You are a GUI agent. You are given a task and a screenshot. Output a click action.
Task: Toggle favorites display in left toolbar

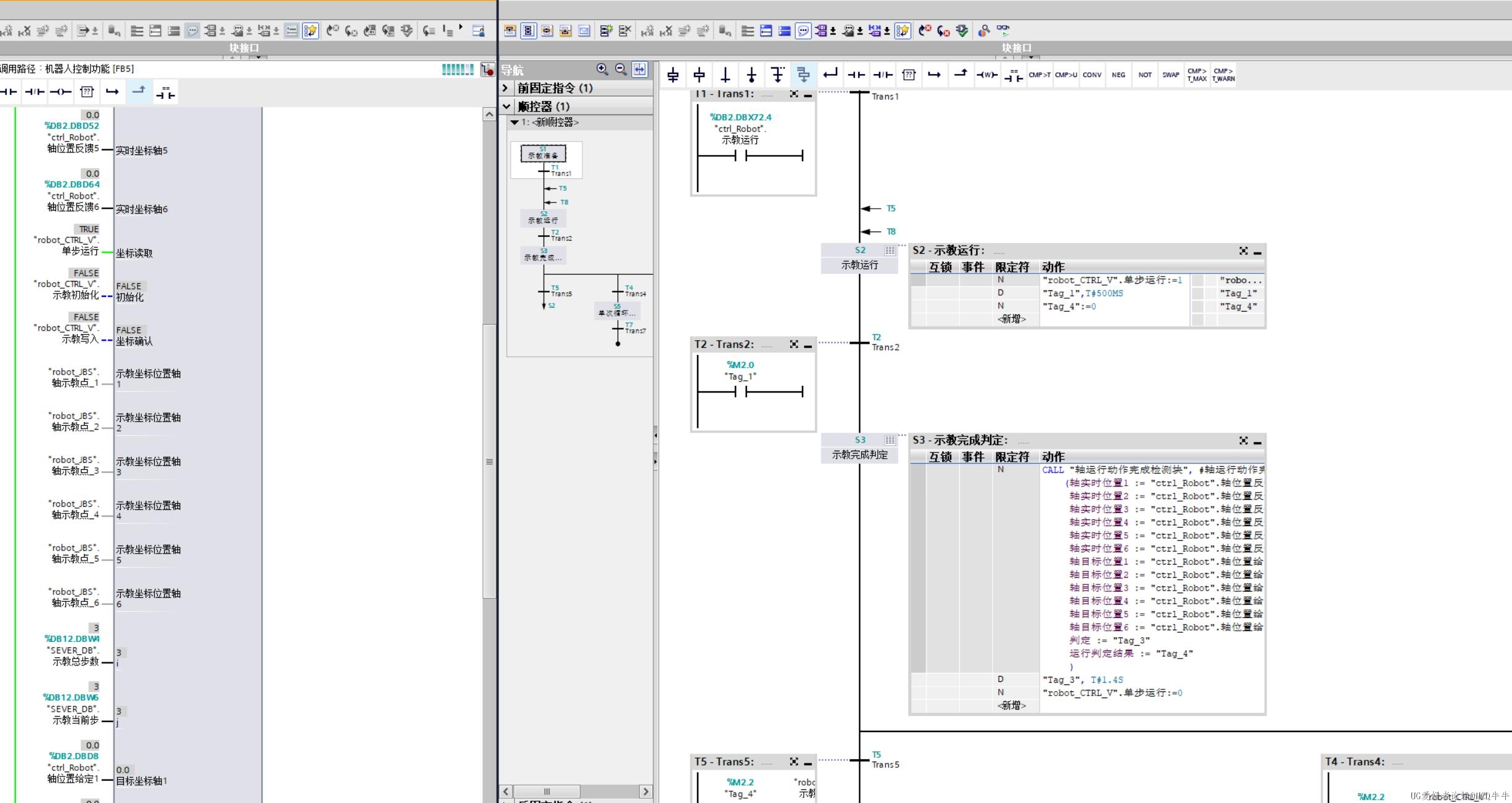coord(311,30)
